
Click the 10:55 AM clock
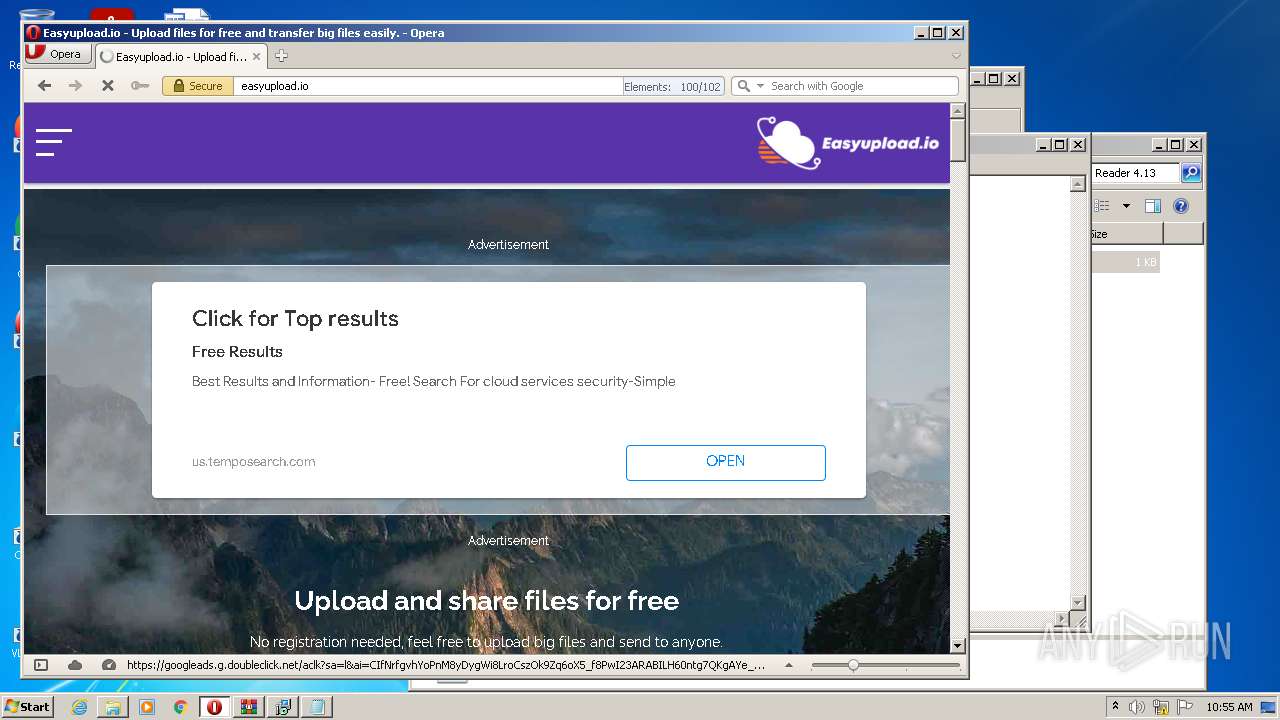pos(1229,707)
